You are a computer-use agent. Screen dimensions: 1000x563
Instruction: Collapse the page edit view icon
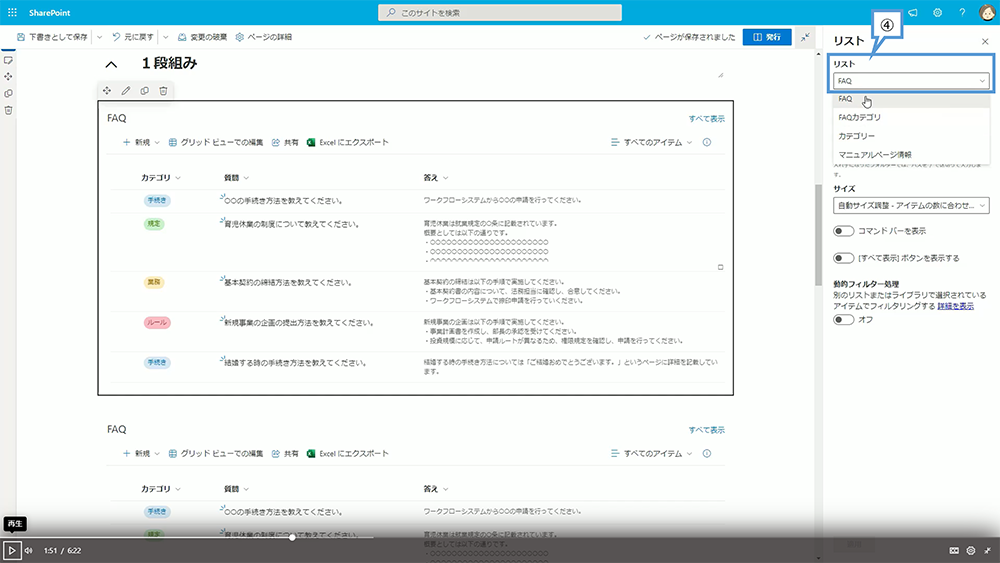click(805, 37)
